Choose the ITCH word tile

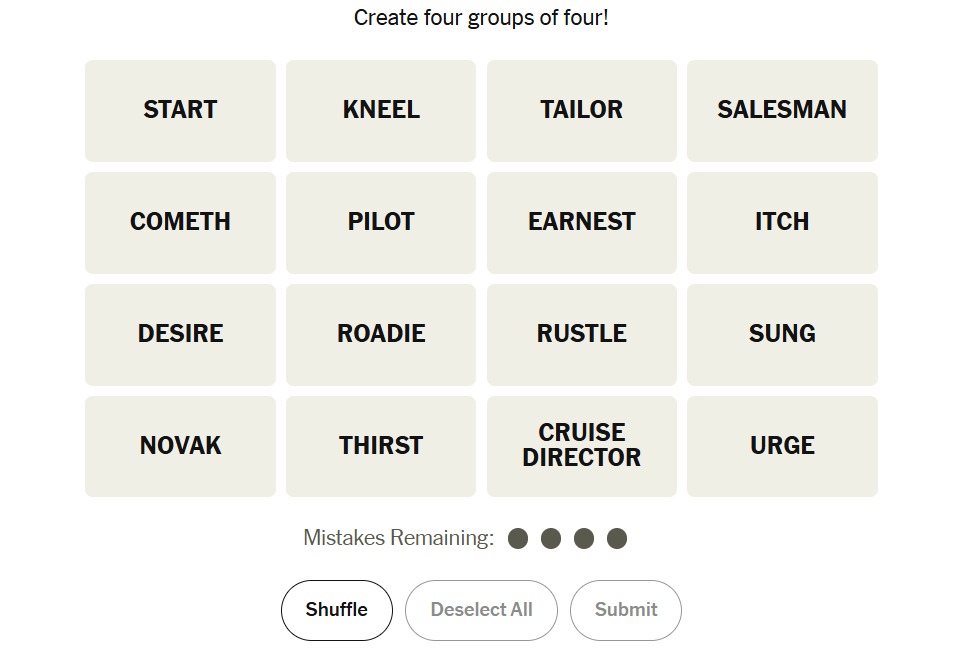click(782, 222)
